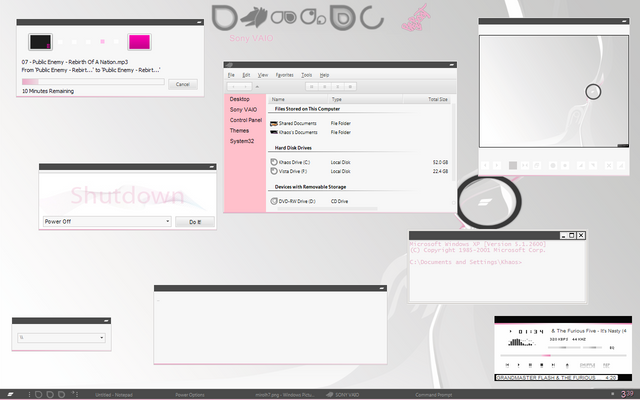
Task: Click the pink song seek bar
Action: (x=563, y=356)
